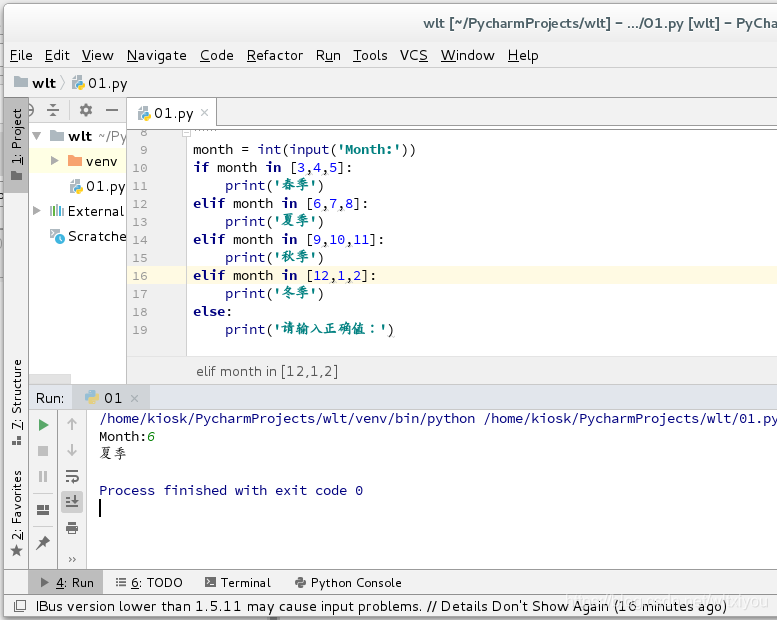Toggle tool window quick access icon
Image resolution: width=777 pixels, height=620 pixels.
(x=20, y=606)
